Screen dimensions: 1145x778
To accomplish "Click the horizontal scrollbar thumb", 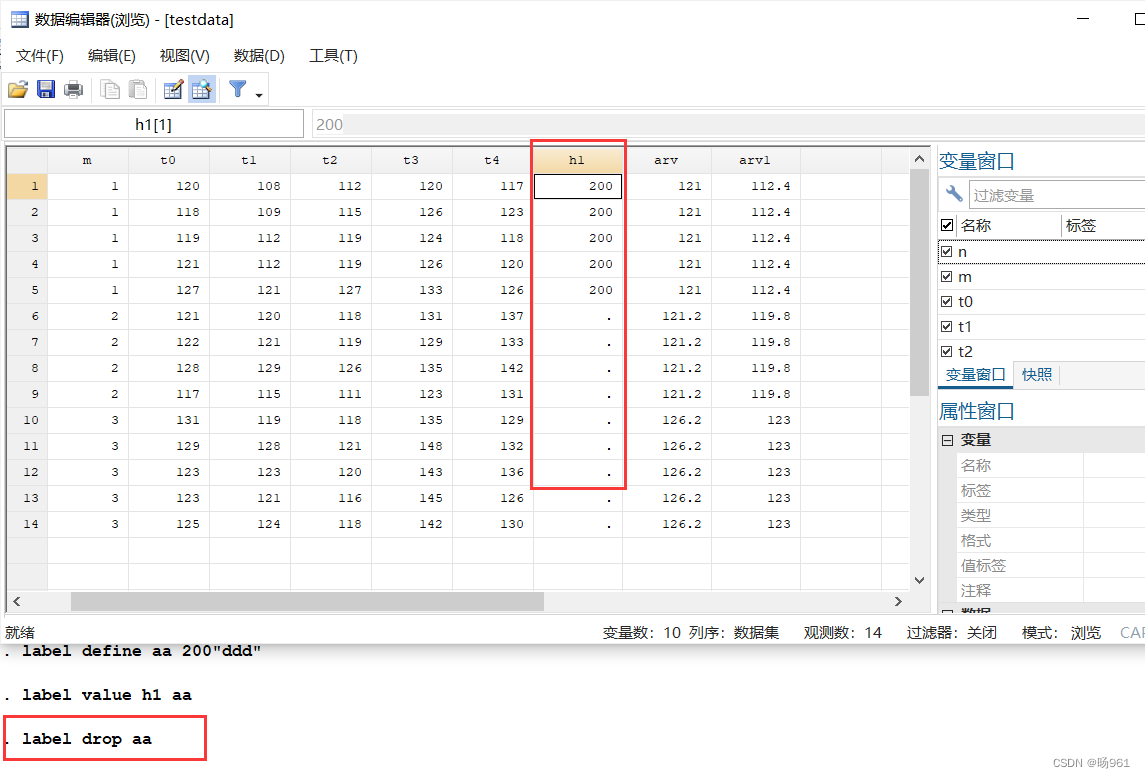I will pos(307,601).
